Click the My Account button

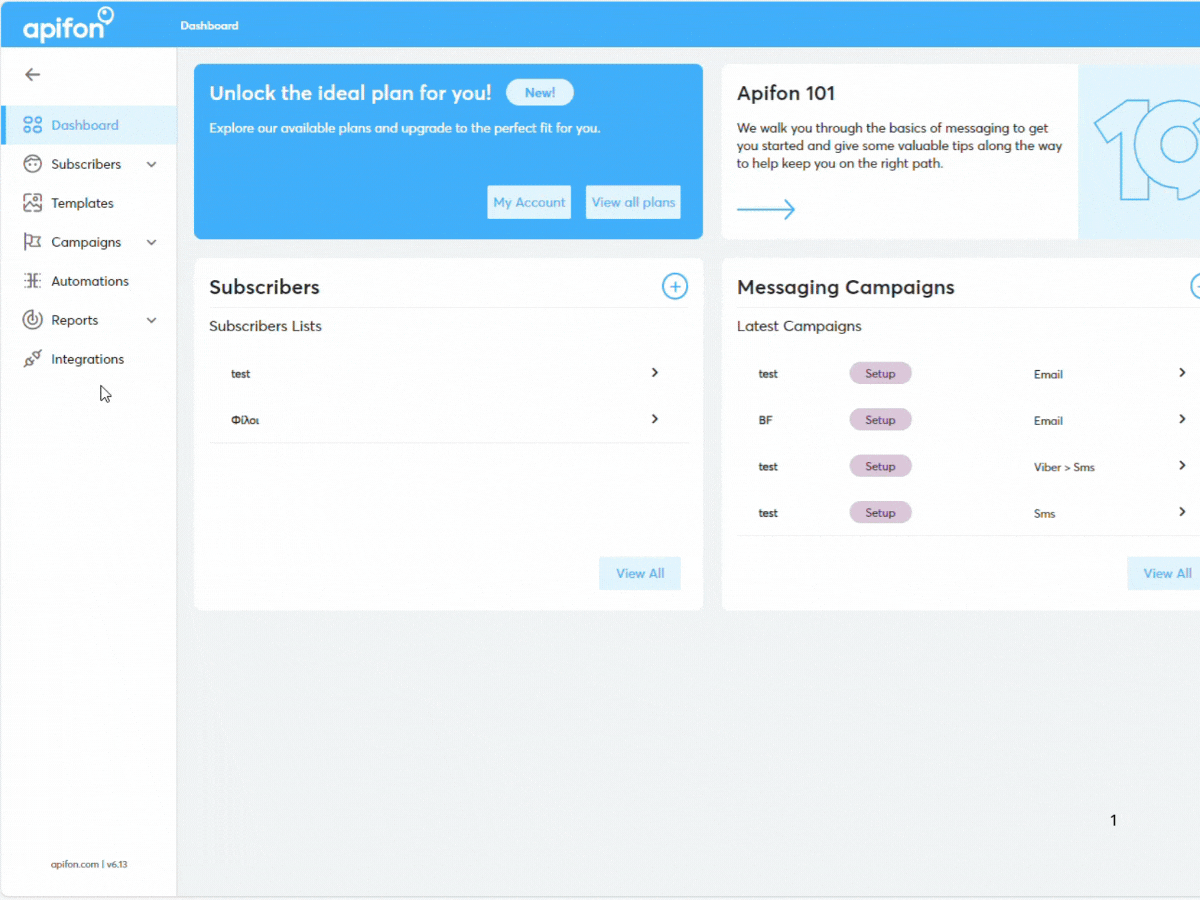point(529,201)
